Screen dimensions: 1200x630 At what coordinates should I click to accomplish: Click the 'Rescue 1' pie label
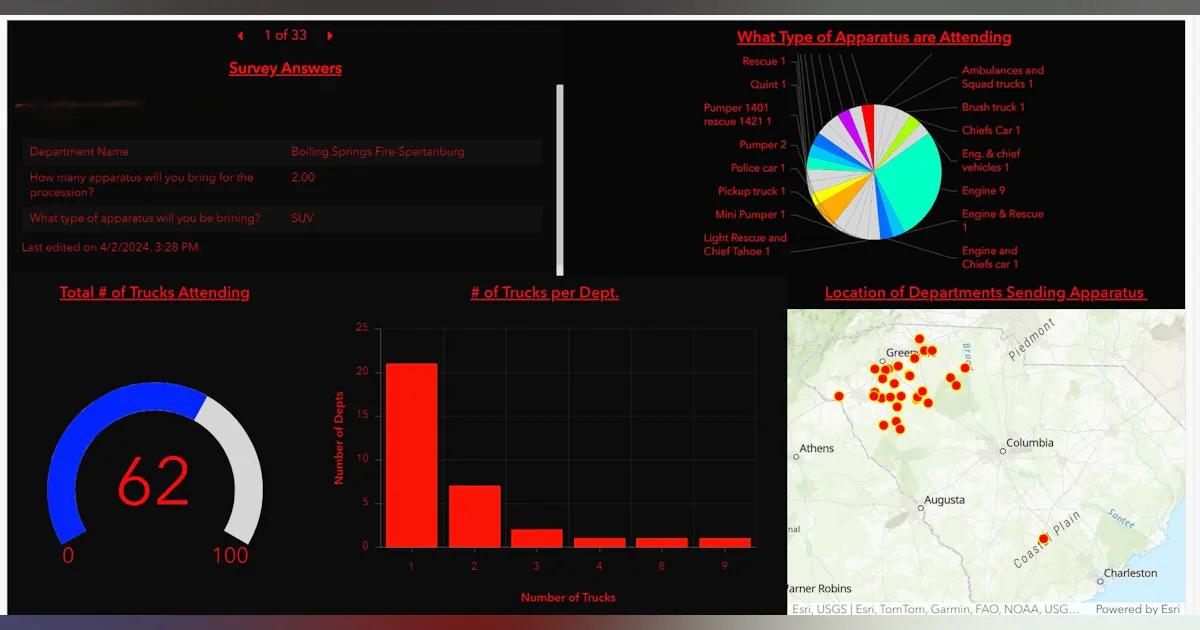click(x=764, y=62)
